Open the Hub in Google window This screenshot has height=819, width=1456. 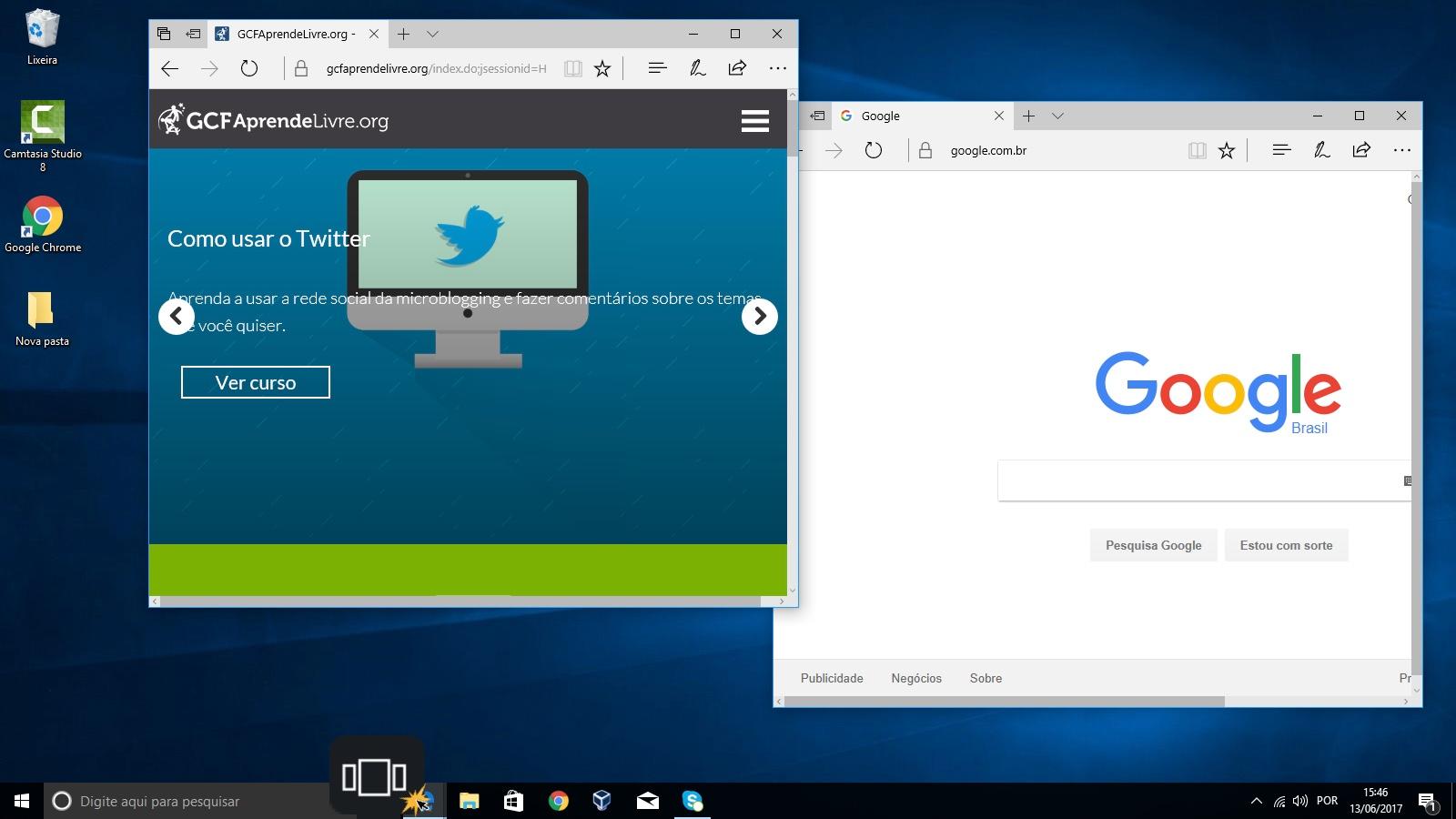1282,150
